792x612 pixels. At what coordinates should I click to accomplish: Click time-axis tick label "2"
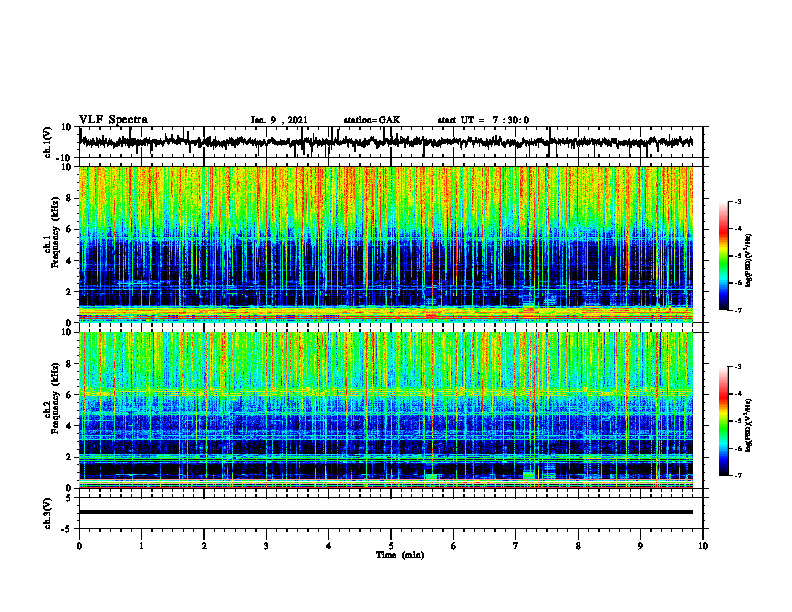[x=204, y=546]
